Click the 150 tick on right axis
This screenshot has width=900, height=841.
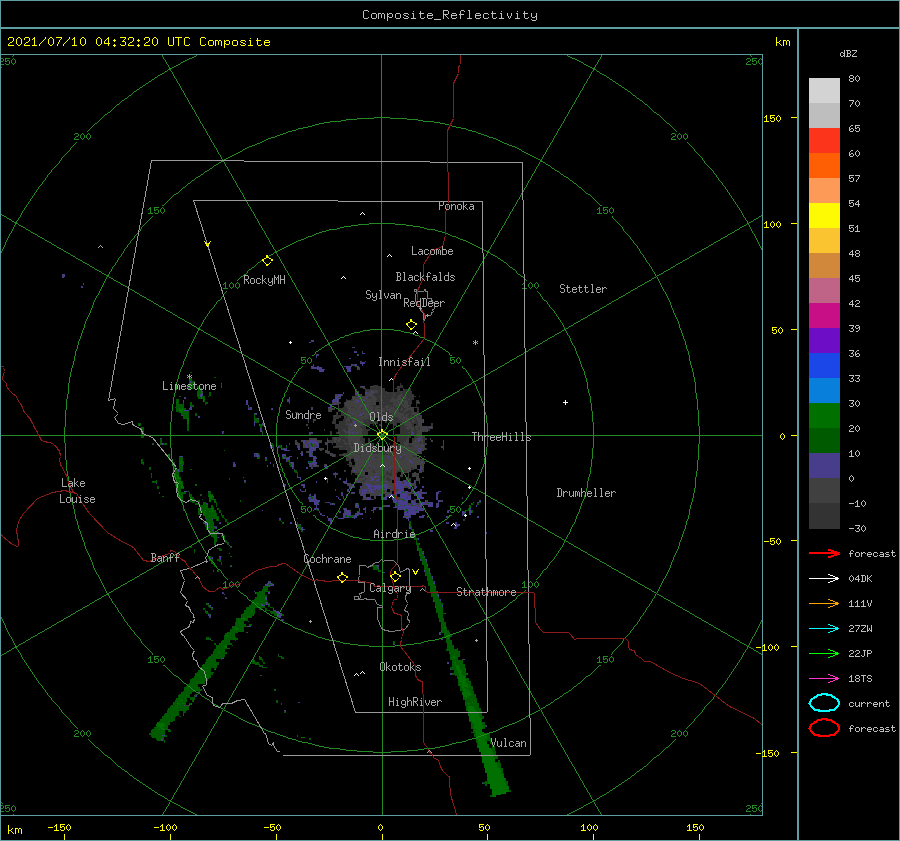tap(772, 118)
